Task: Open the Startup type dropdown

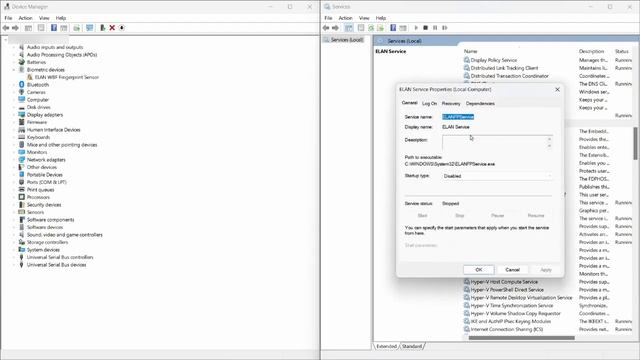Action: pos(498,176)
